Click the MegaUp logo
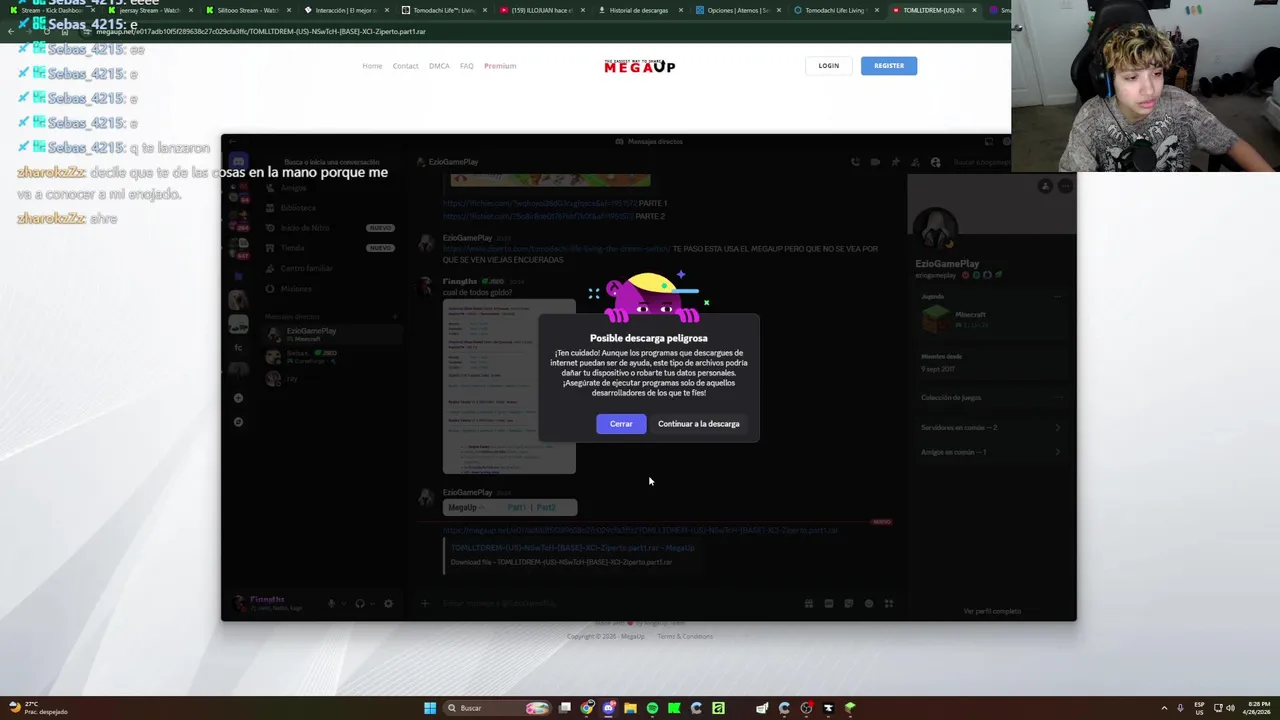This screenshot has width=1280, height=720. [x=640, y=66]
